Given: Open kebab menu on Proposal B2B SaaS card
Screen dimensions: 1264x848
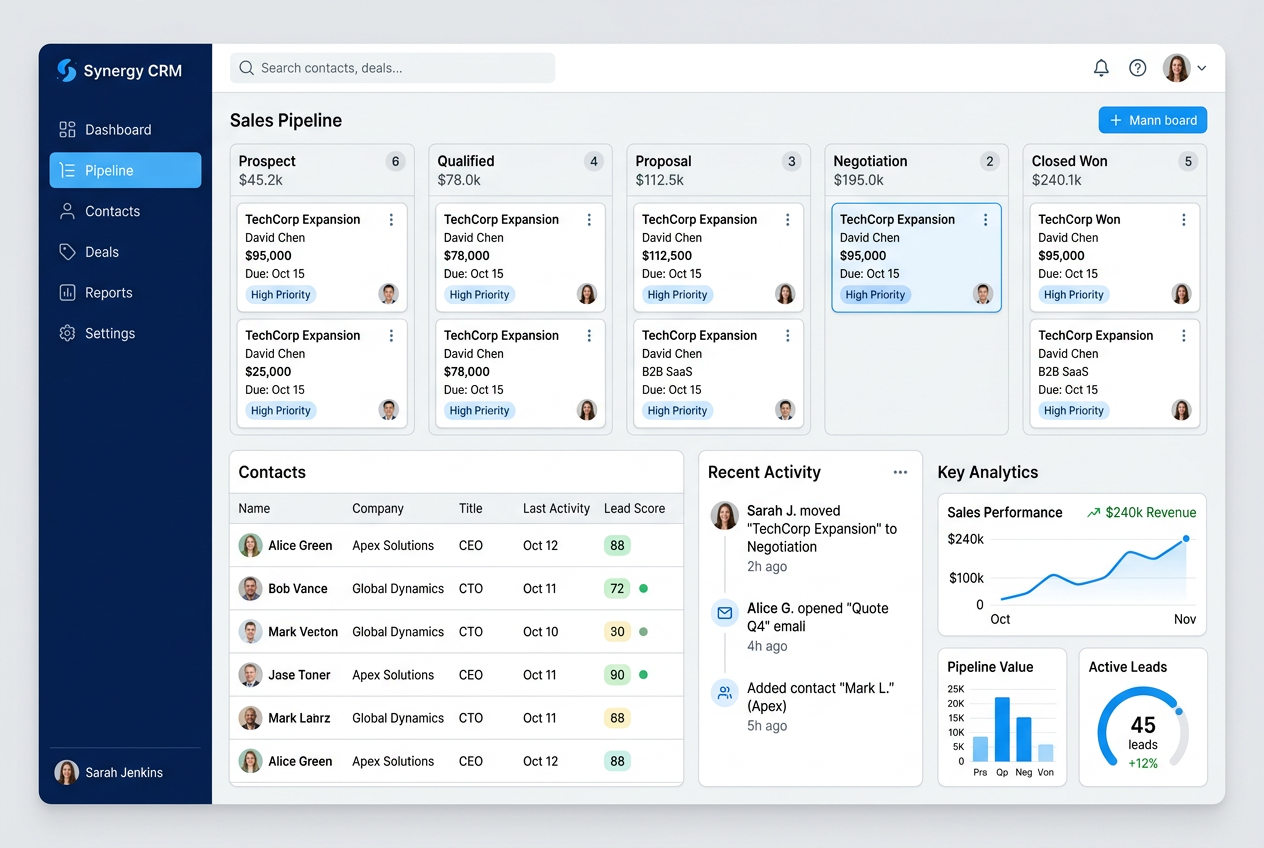Looking at the screenshot, I should click(x=787, y=336).
